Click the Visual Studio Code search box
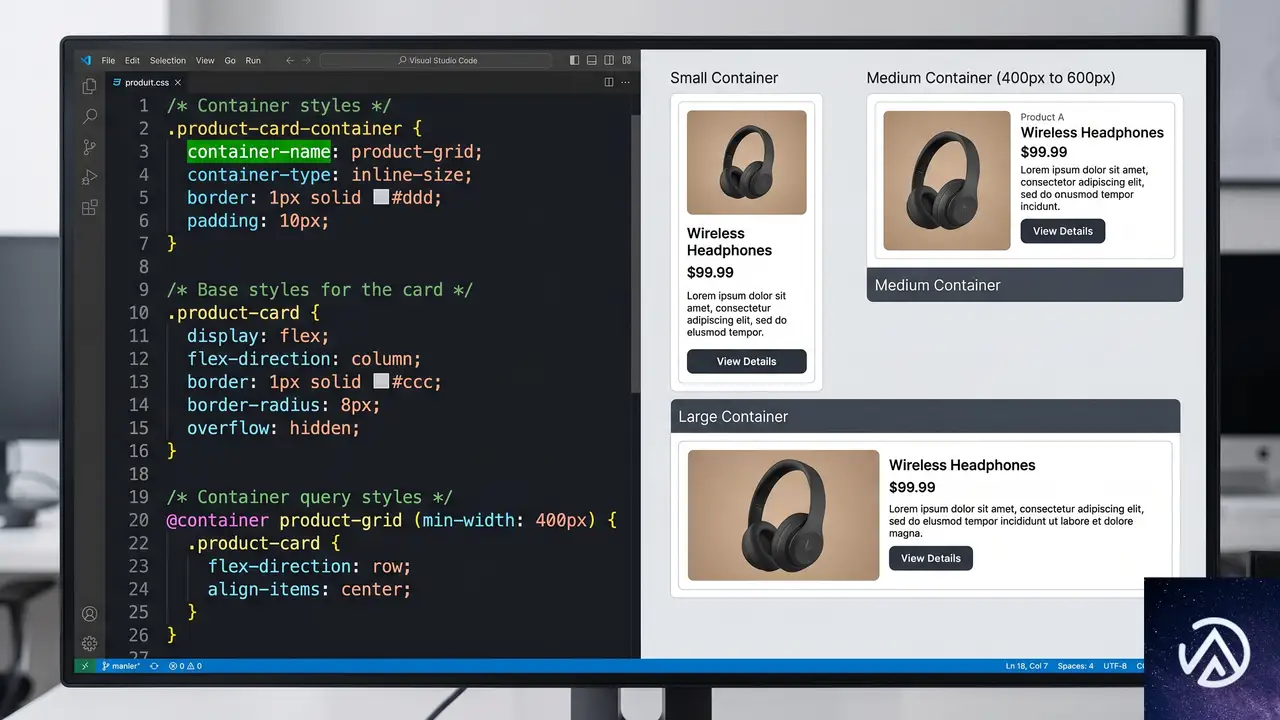 pyautogui.click(x=436, y=60)
